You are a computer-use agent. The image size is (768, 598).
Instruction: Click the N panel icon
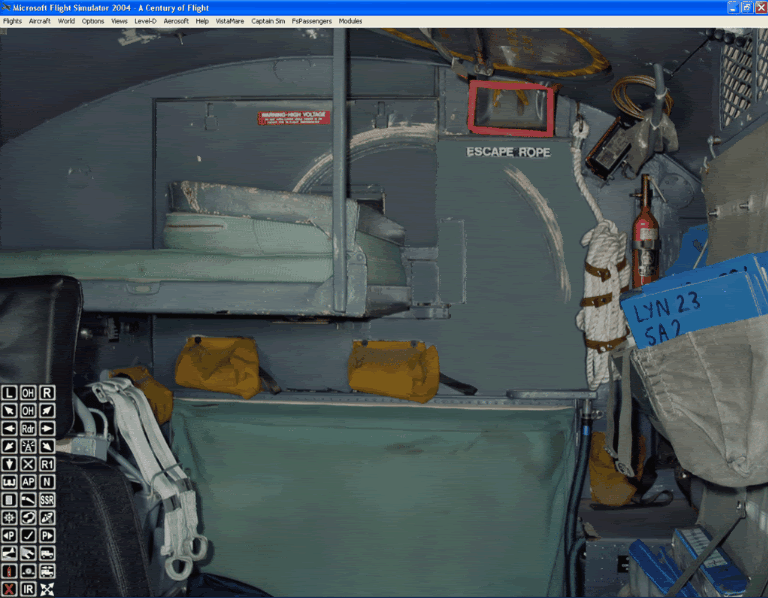coord(47,482)
